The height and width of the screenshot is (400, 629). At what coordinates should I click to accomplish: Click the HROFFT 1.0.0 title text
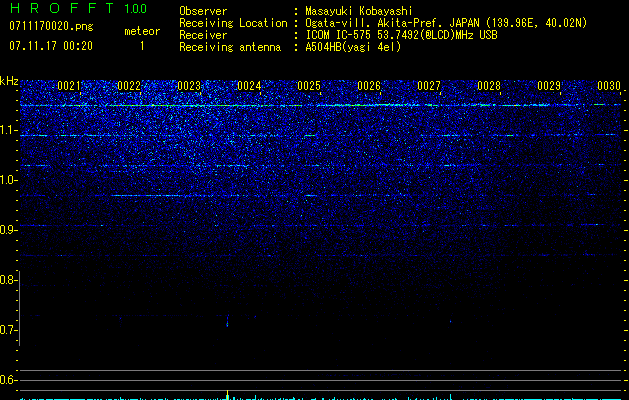click(78, 8)
